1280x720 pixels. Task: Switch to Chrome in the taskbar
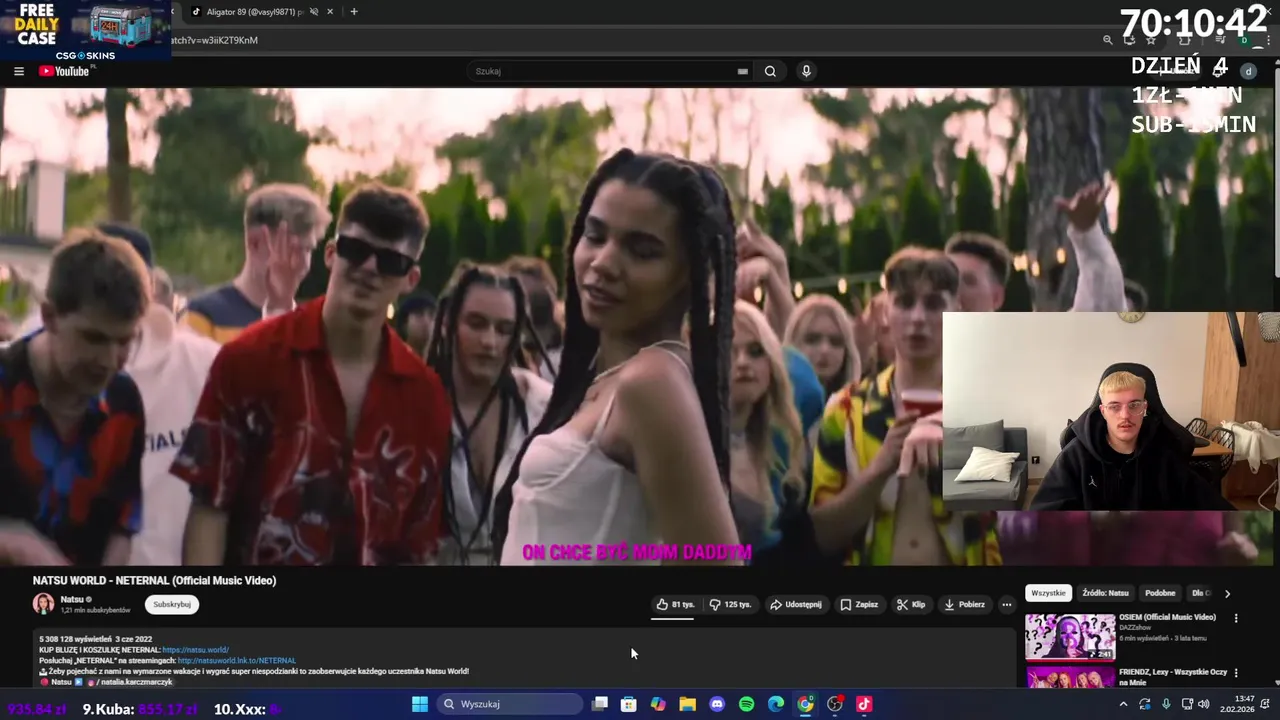805,704
